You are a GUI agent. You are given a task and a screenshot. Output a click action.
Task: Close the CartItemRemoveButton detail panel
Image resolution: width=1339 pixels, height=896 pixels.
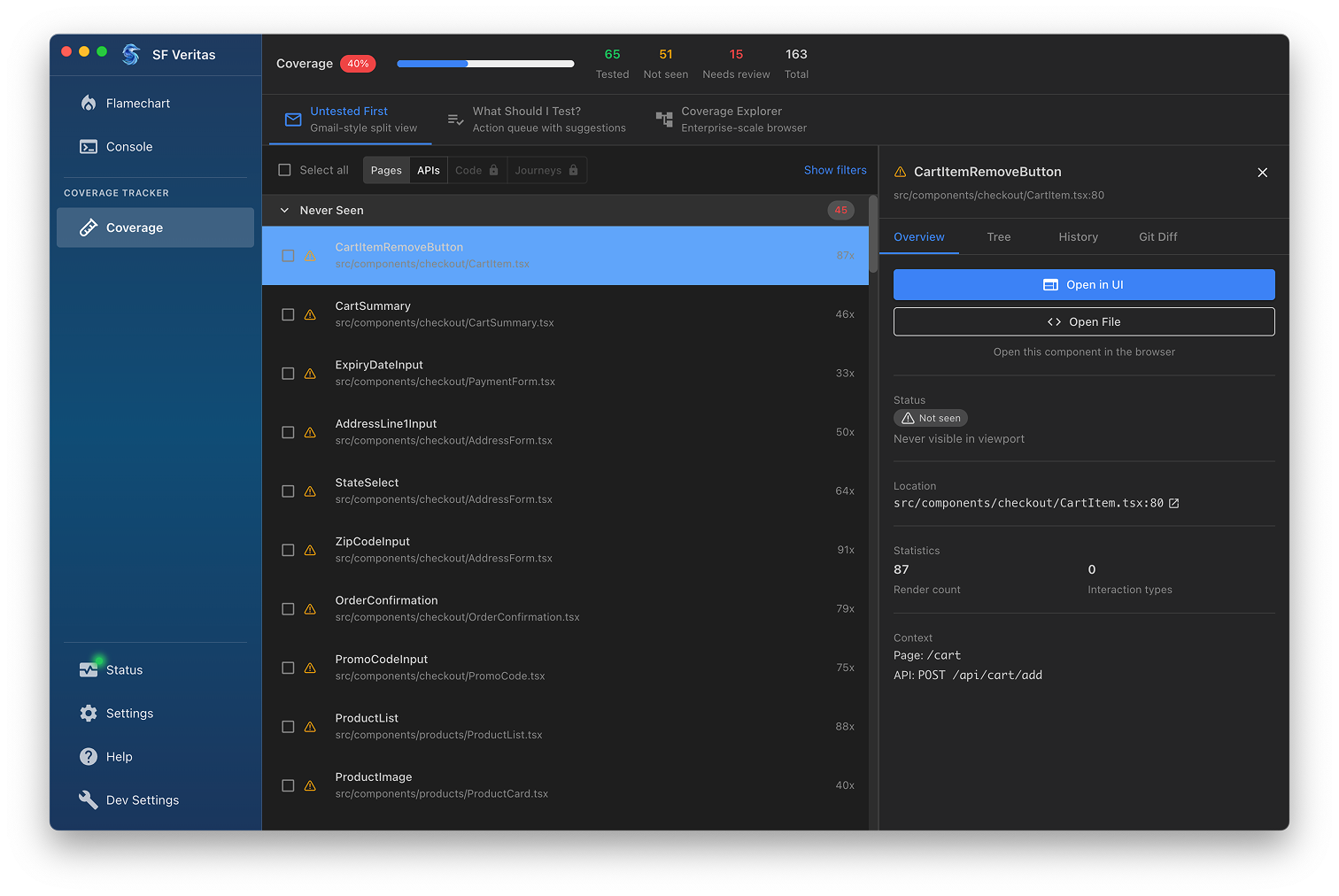coord(1262,173)
